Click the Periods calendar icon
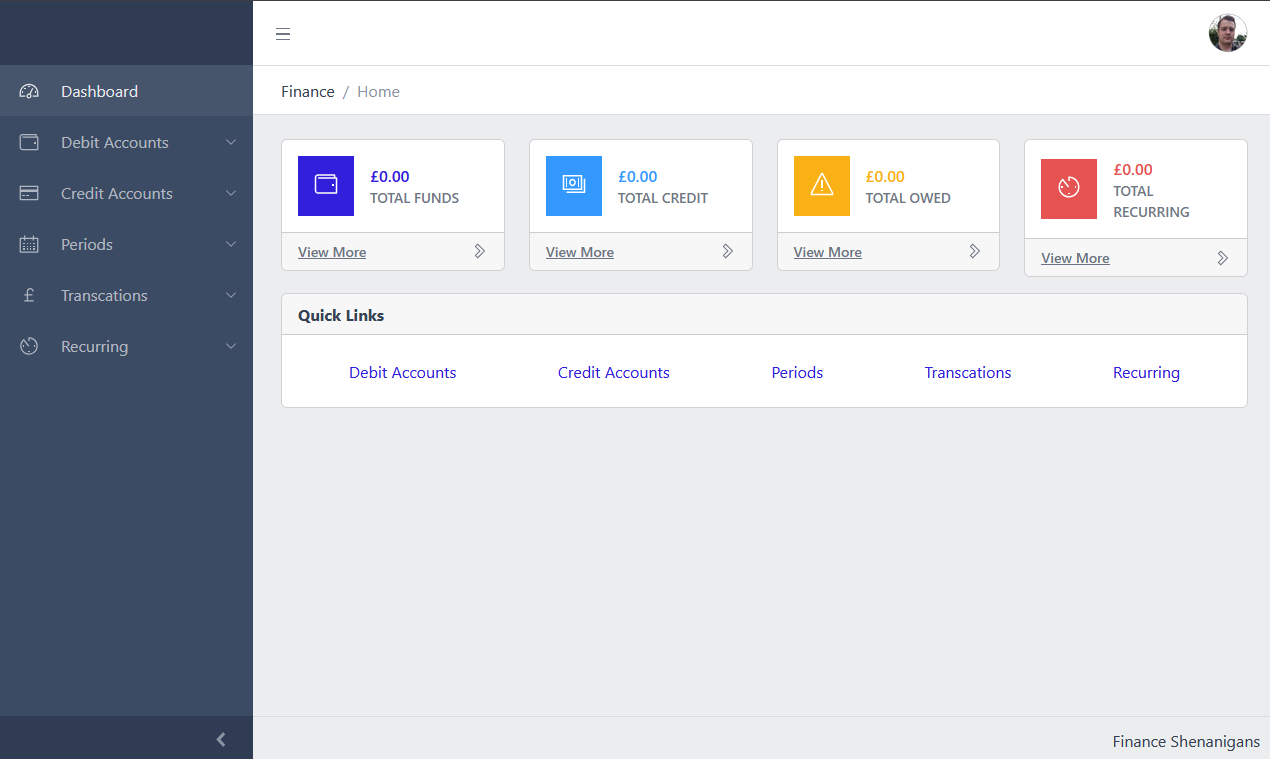The height and width of the screenshot is (759, 1270). 28,244
